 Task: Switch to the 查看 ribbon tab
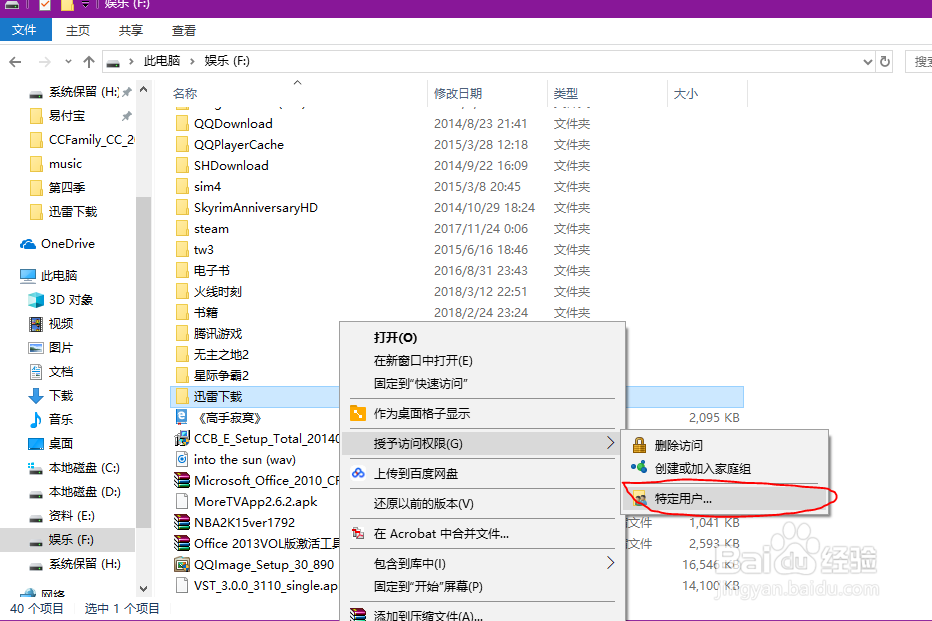click(x=184, y=30)
